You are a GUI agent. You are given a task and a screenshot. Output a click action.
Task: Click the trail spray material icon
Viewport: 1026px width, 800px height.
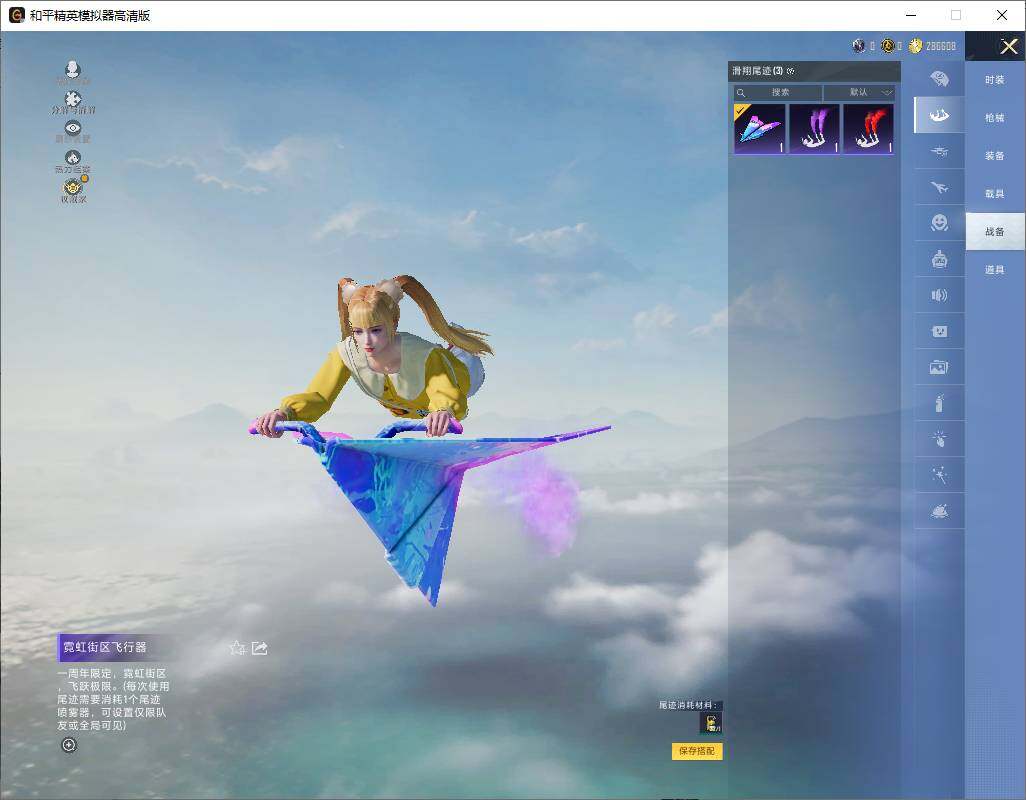coord(711,723)
